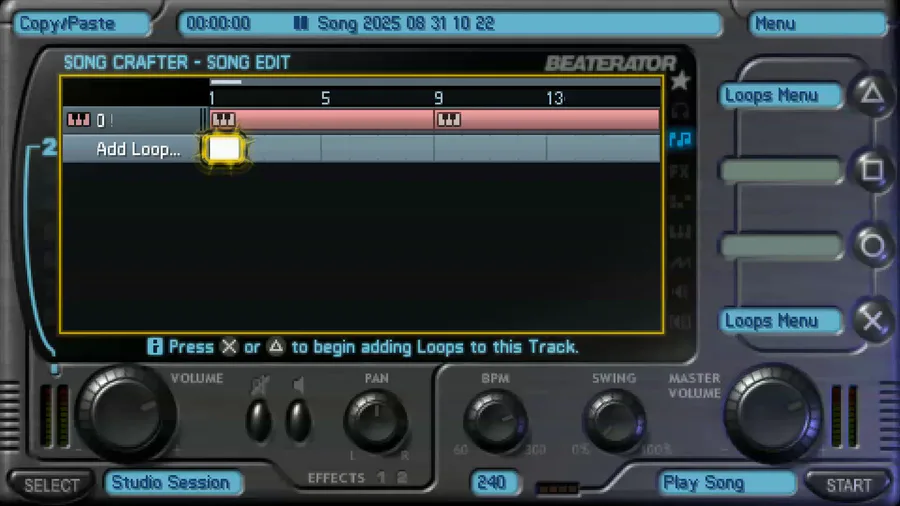Click the square button icon
The width and height of the screenshot is (900, 506).
pos(872,169)
